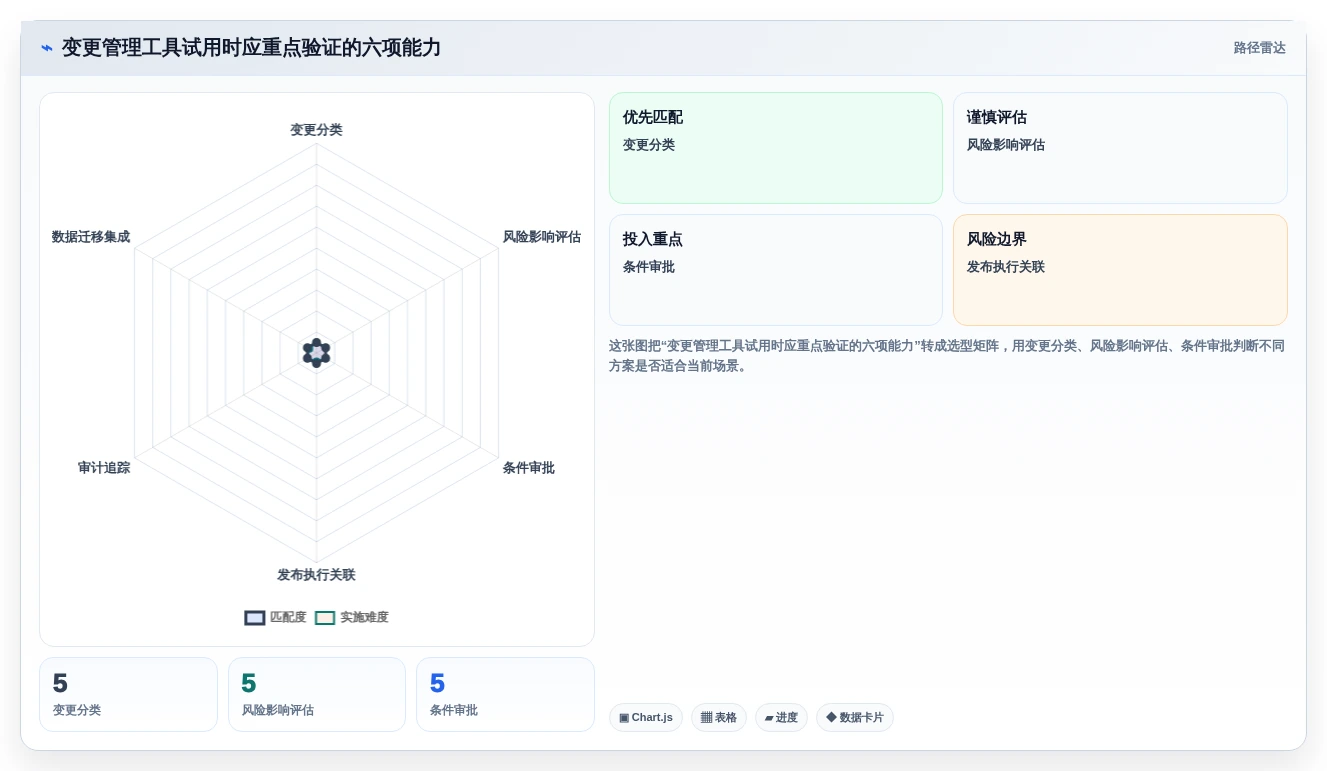Viewport: 1327px width, 771px height.
Task: Click the data point cluster at radar center
Action: (316, 352)
